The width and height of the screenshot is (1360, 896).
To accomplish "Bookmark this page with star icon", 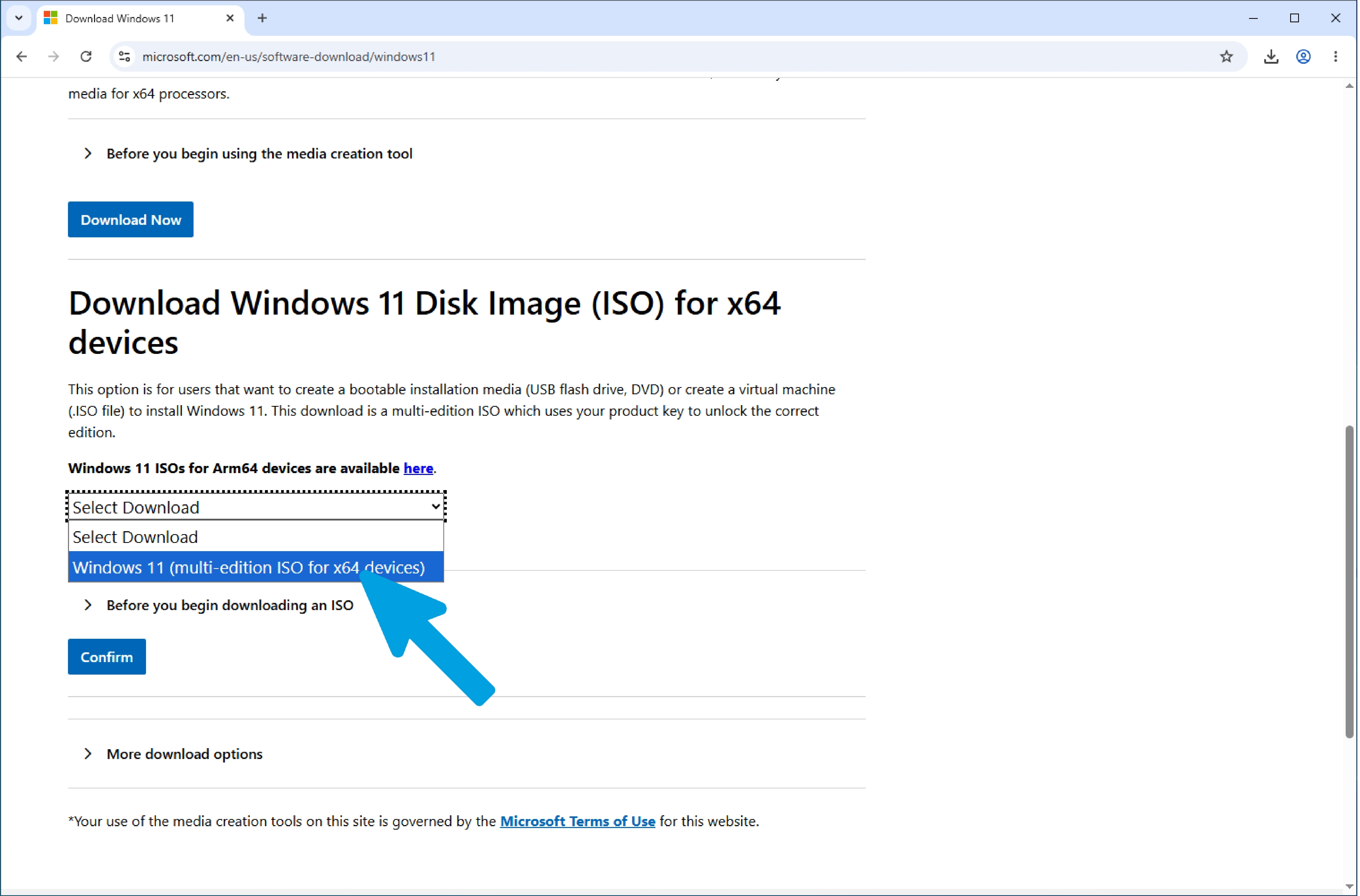I will tap(1226, 57).
